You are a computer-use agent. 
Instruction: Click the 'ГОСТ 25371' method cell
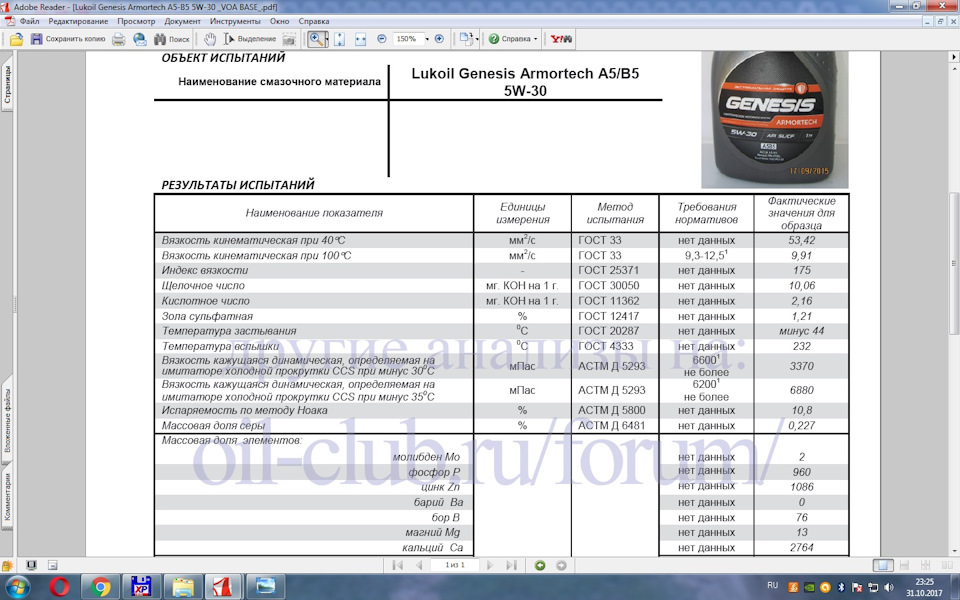[609, 270]
